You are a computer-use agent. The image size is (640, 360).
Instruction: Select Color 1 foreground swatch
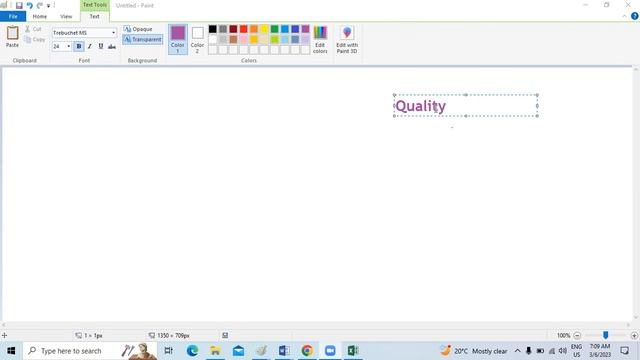pyautogui.click(x=178, y=39)
